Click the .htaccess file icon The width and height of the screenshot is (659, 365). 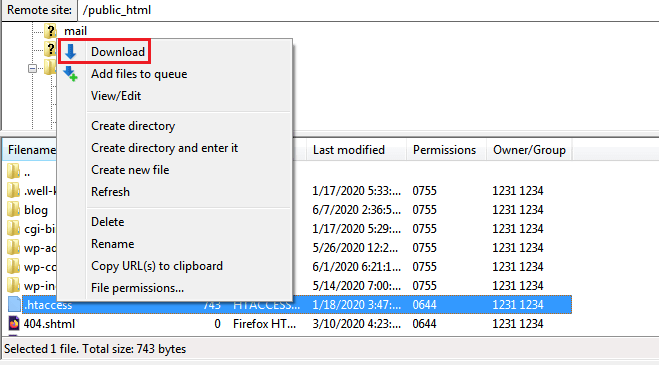point(14,304)
